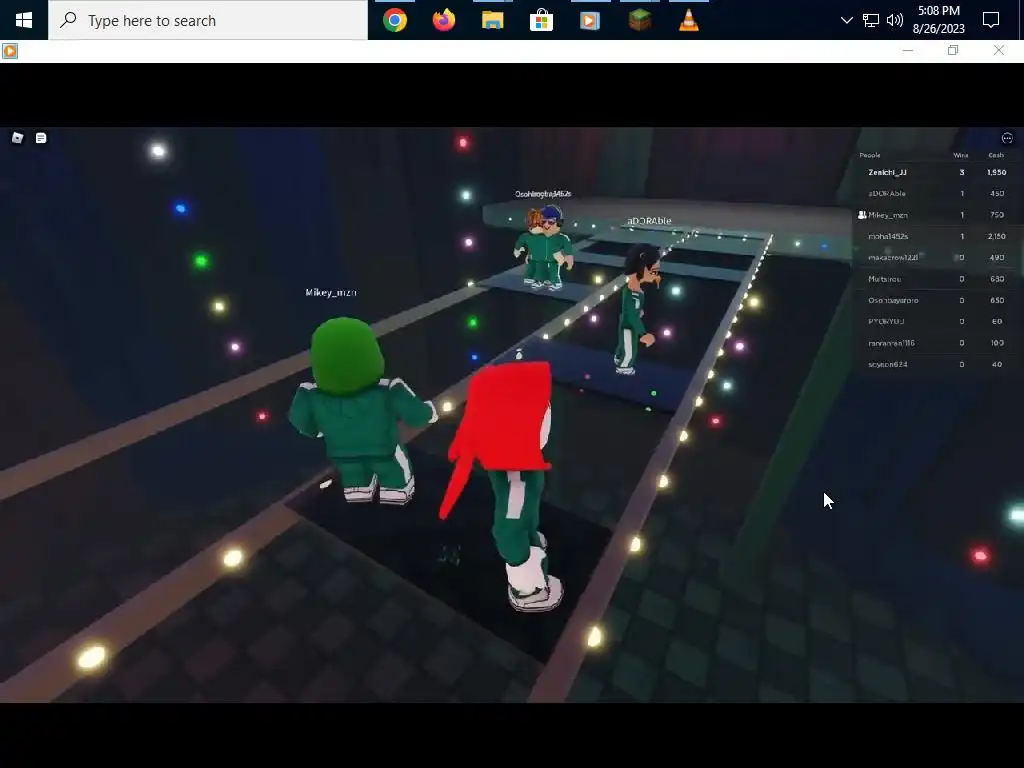Click the volume speaker icon in the tray

click(x=895, y=20)
